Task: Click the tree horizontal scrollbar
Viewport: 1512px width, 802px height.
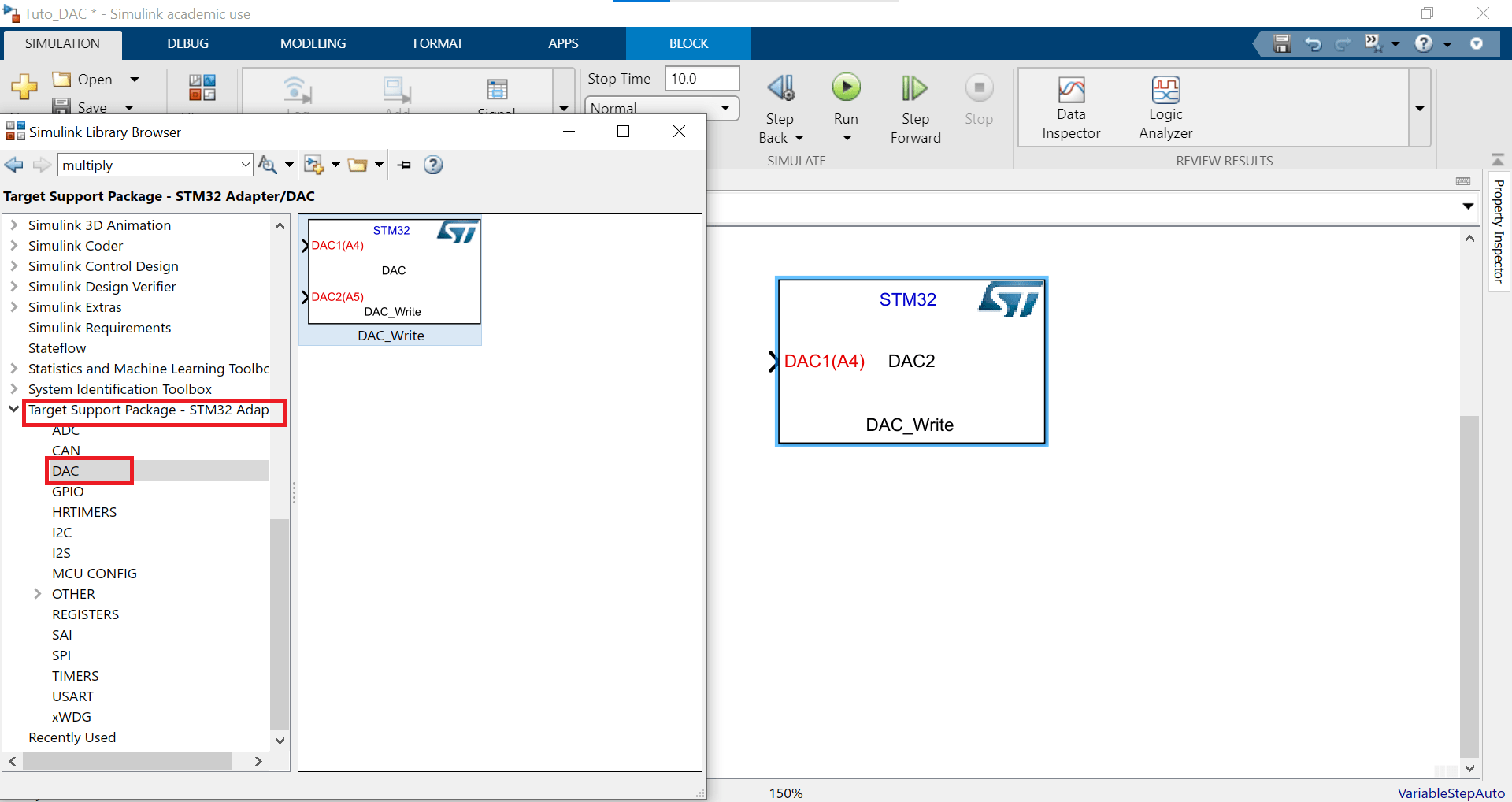Action: [x=128, y=761]
